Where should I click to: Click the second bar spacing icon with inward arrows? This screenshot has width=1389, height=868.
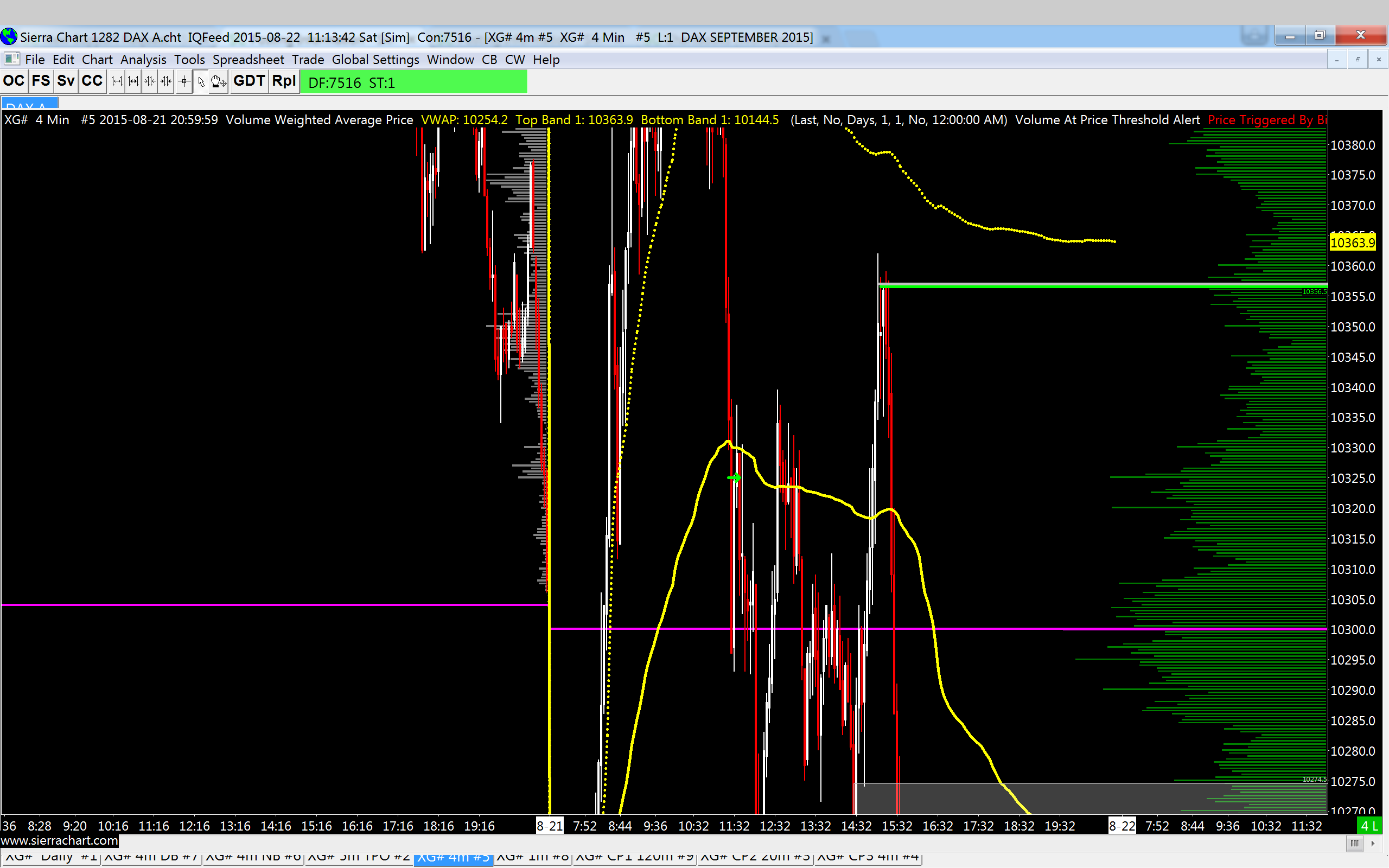pyautogui.click(x=133, y=81)
